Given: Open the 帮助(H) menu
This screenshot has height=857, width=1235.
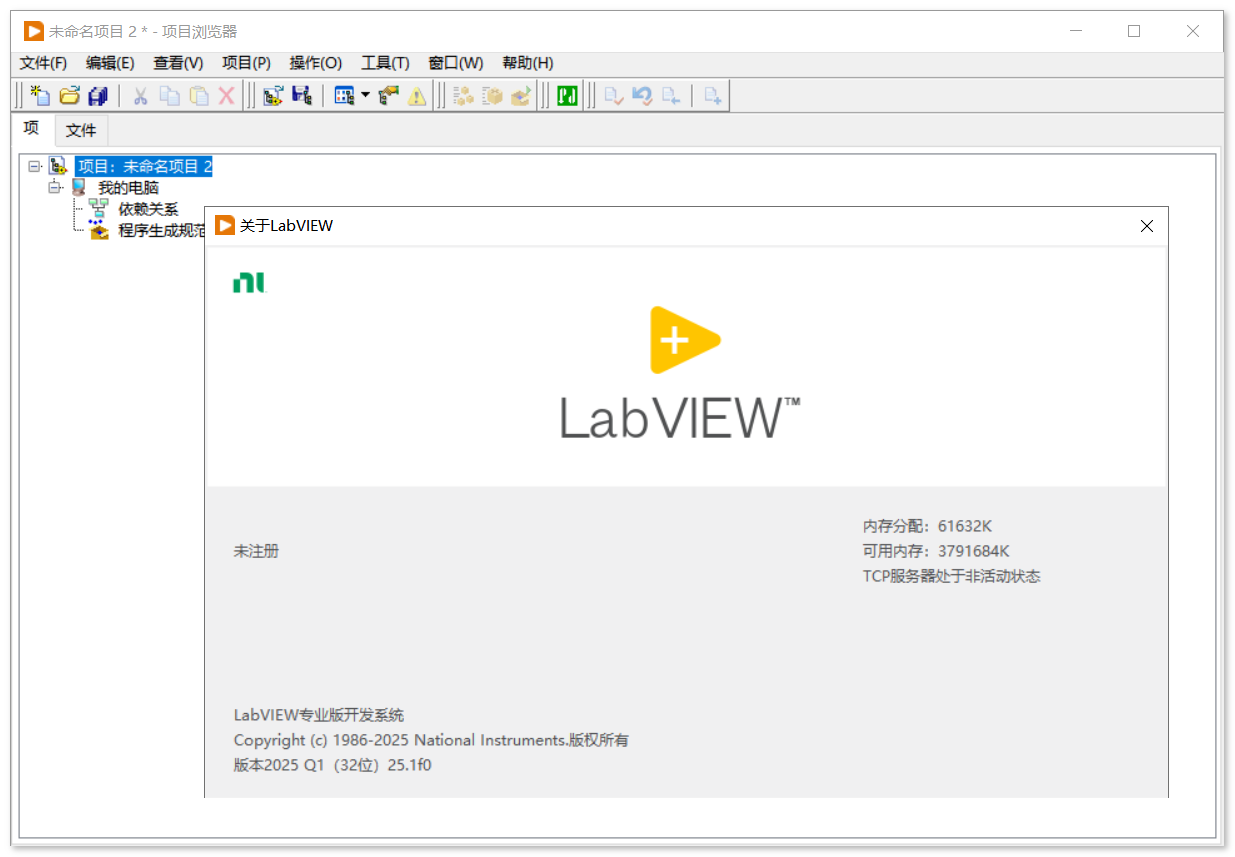Looking at the screenshot, I should (527, 63).
